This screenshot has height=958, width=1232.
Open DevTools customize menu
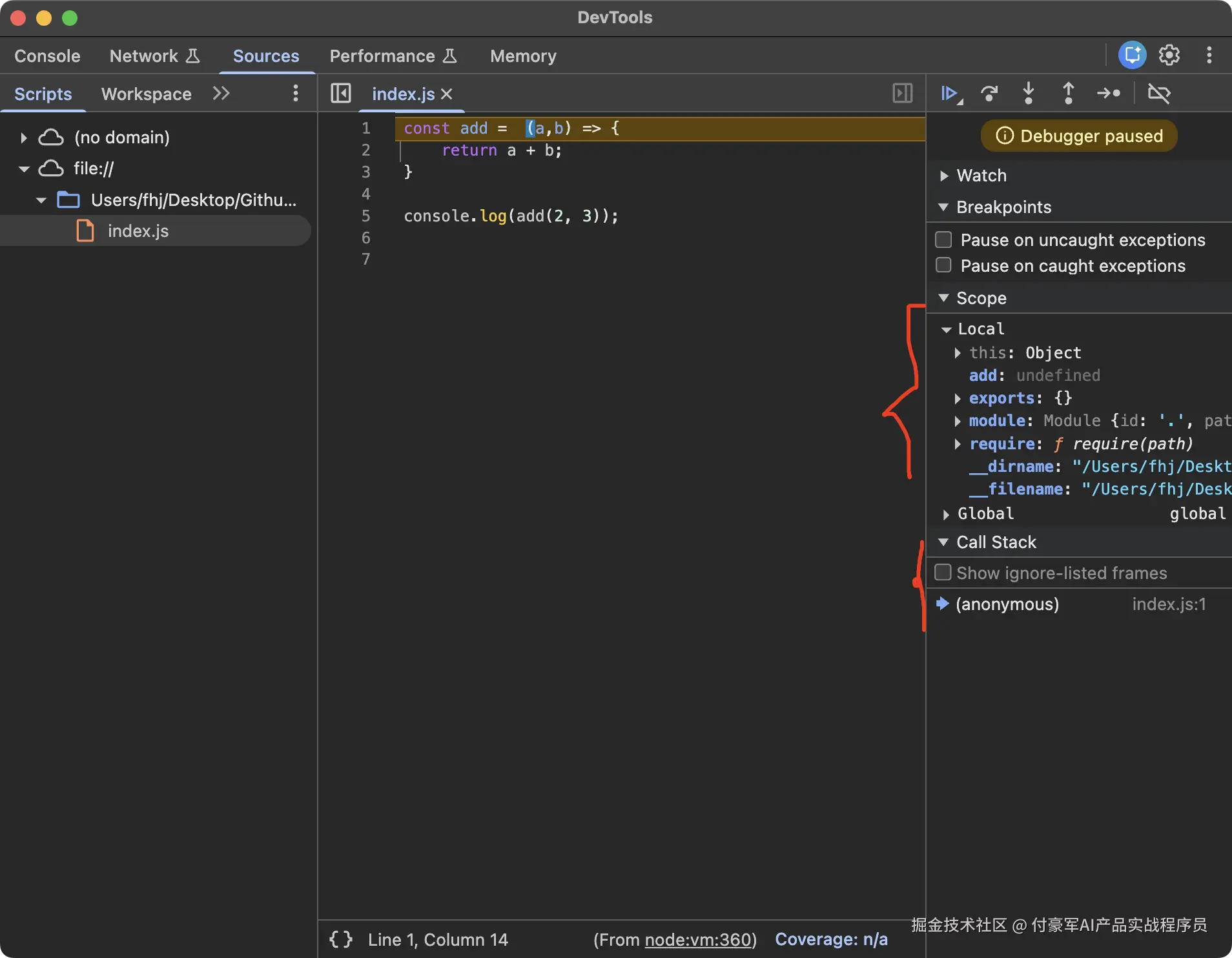click(1209, 56)
